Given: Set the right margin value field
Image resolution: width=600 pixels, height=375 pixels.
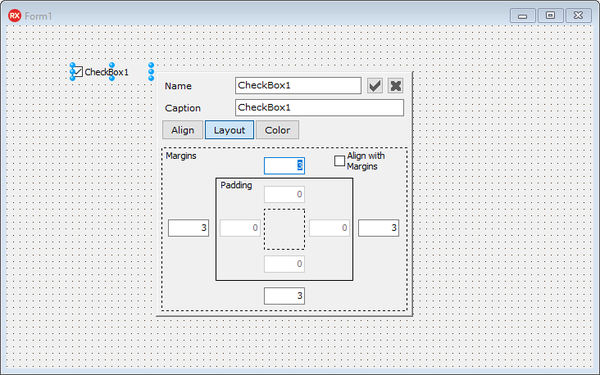Looking at the screenshot, I should coord(378,228).
